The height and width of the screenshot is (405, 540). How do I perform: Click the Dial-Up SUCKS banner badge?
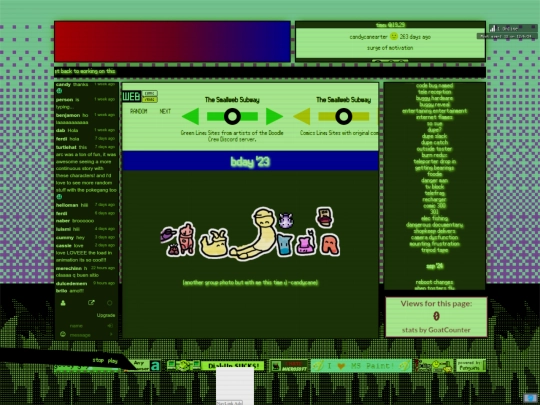click(x=234, y=366)
